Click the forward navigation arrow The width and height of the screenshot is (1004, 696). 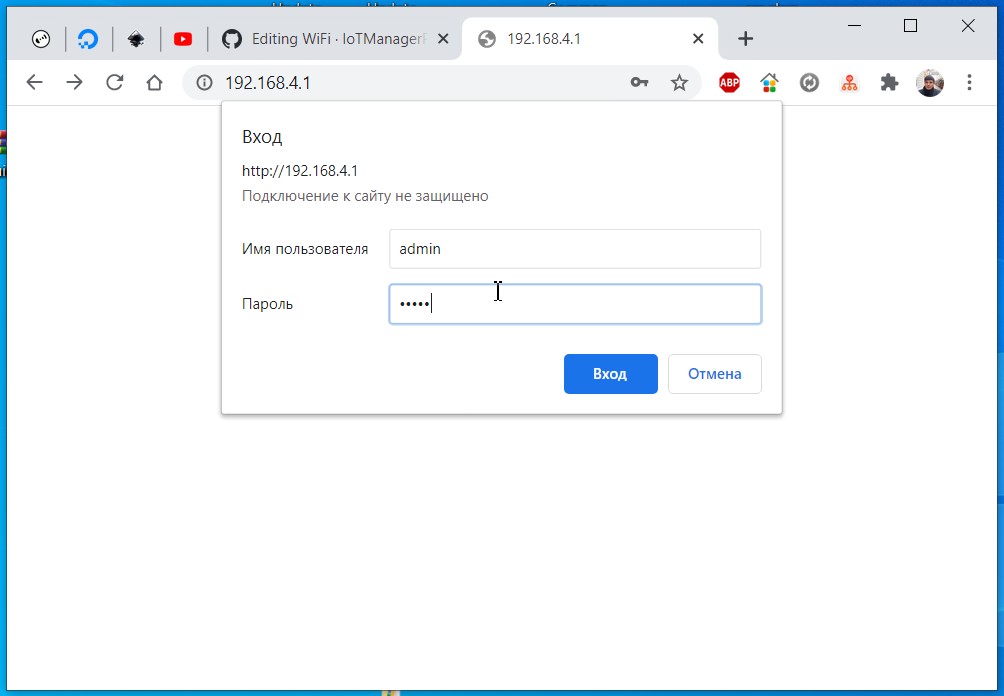click(75, 83)
